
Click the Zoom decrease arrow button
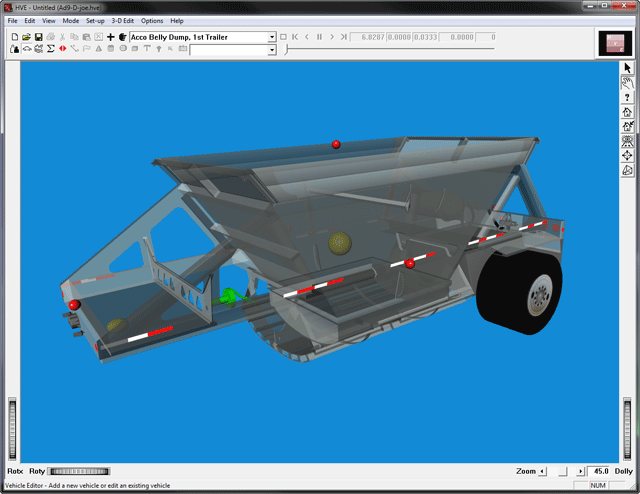[543, 471]
